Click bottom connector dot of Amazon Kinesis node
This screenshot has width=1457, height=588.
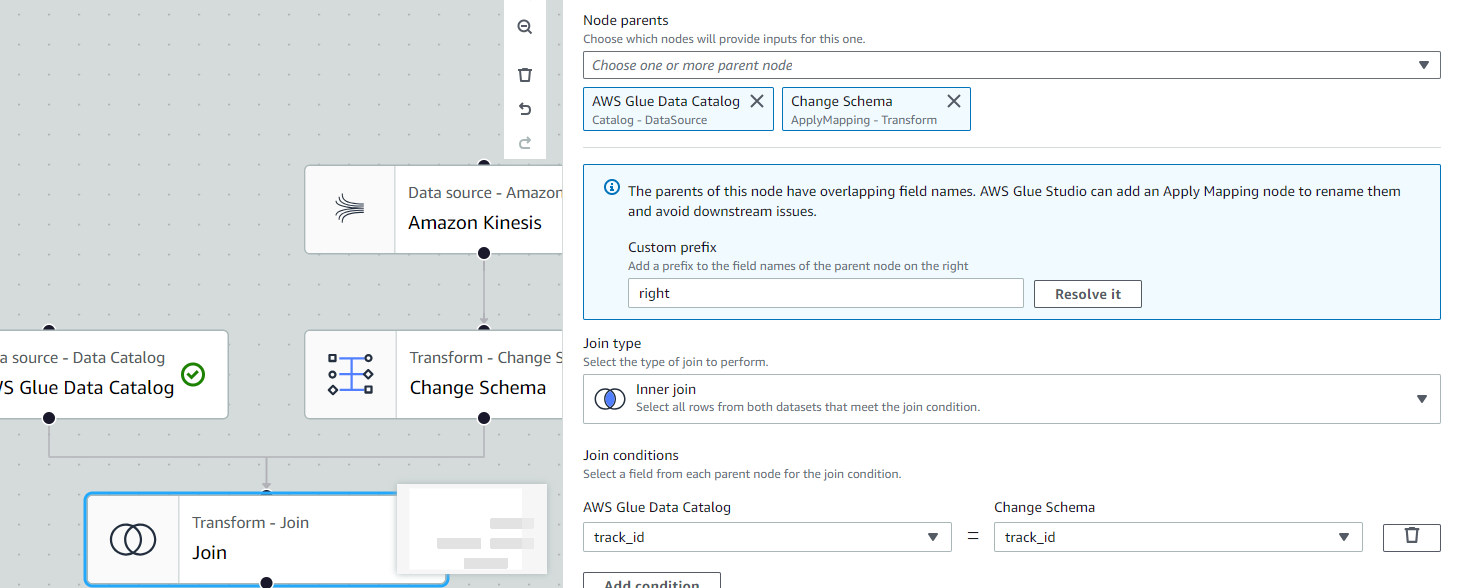point(484,253)
